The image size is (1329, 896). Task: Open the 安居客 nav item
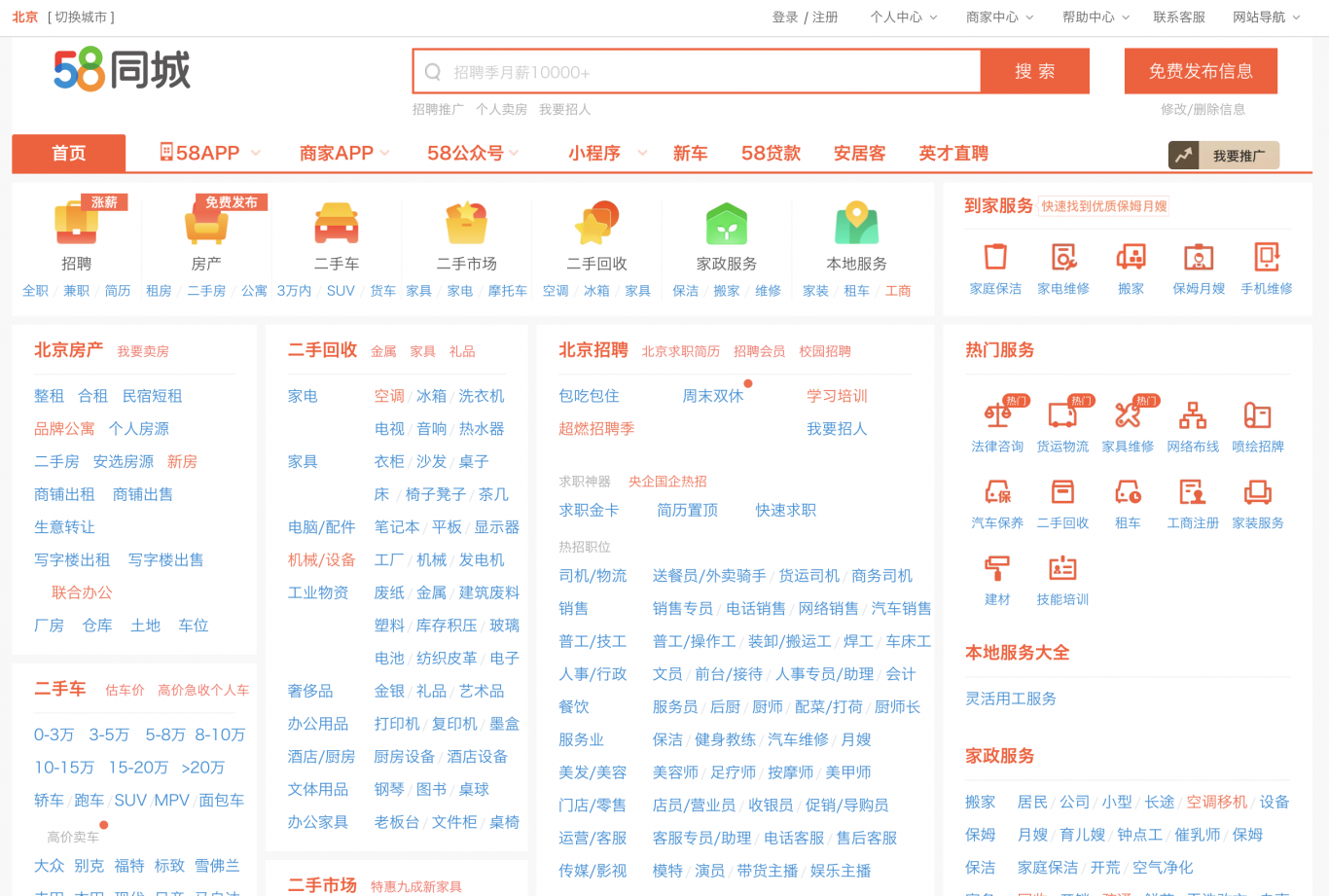pyautogui.click(x=860, y=153)
